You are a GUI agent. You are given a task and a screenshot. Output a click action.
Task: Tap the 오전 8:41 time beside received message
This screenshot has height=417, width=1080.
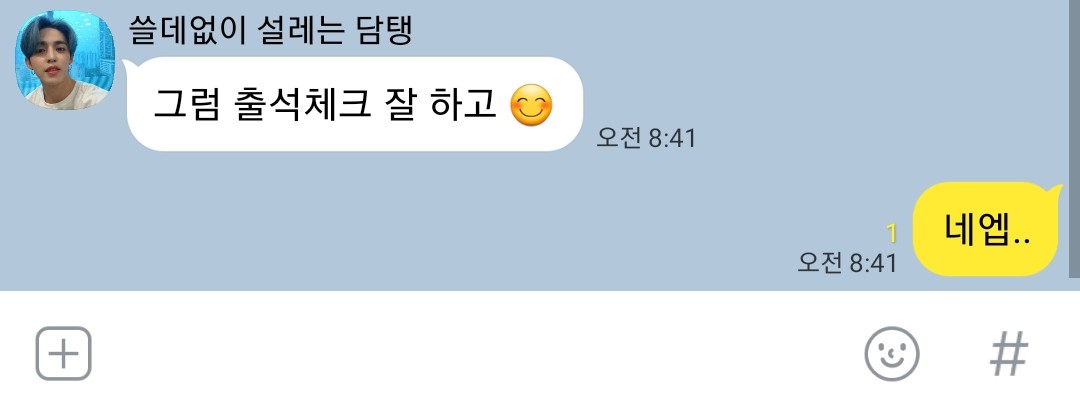click(x=646, y=139)
